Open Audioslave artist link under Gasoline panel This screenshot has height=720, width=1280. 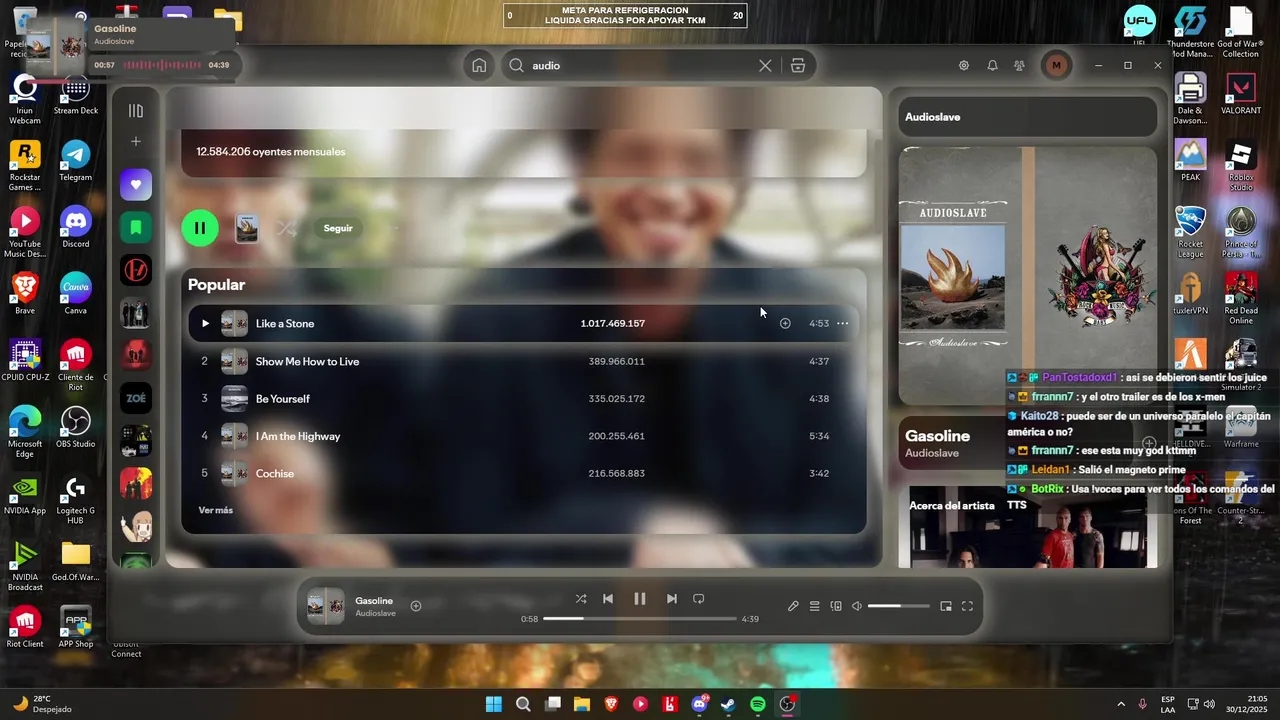[932, 453]
